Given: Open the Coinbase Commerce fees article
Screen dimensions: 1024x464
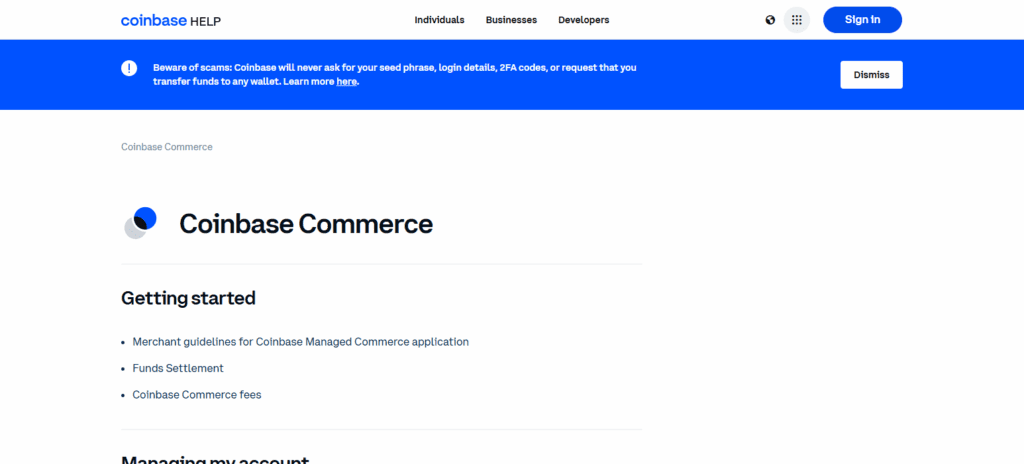Looking at the screenshot, I should [197, 395].
